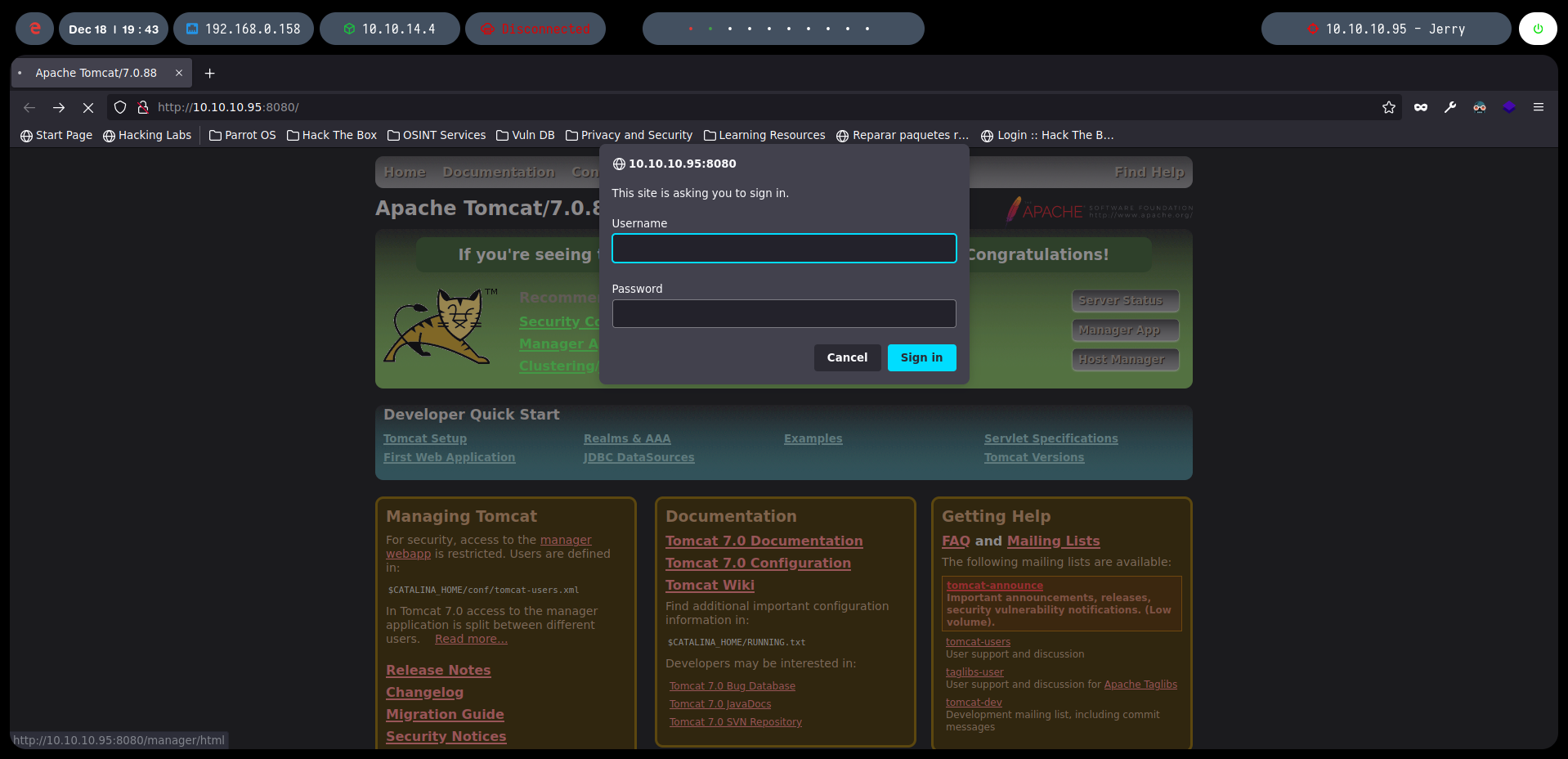
Task: Open Login :: Hack The Box bookmark
Action: [x=1047, y=135]
